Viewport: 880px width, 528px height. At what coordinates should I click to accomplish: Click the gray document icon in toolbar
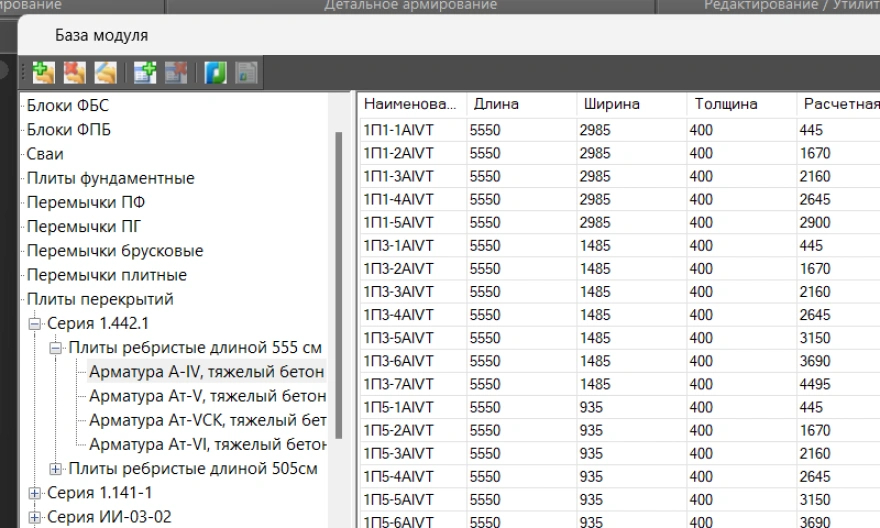[245, 72]
